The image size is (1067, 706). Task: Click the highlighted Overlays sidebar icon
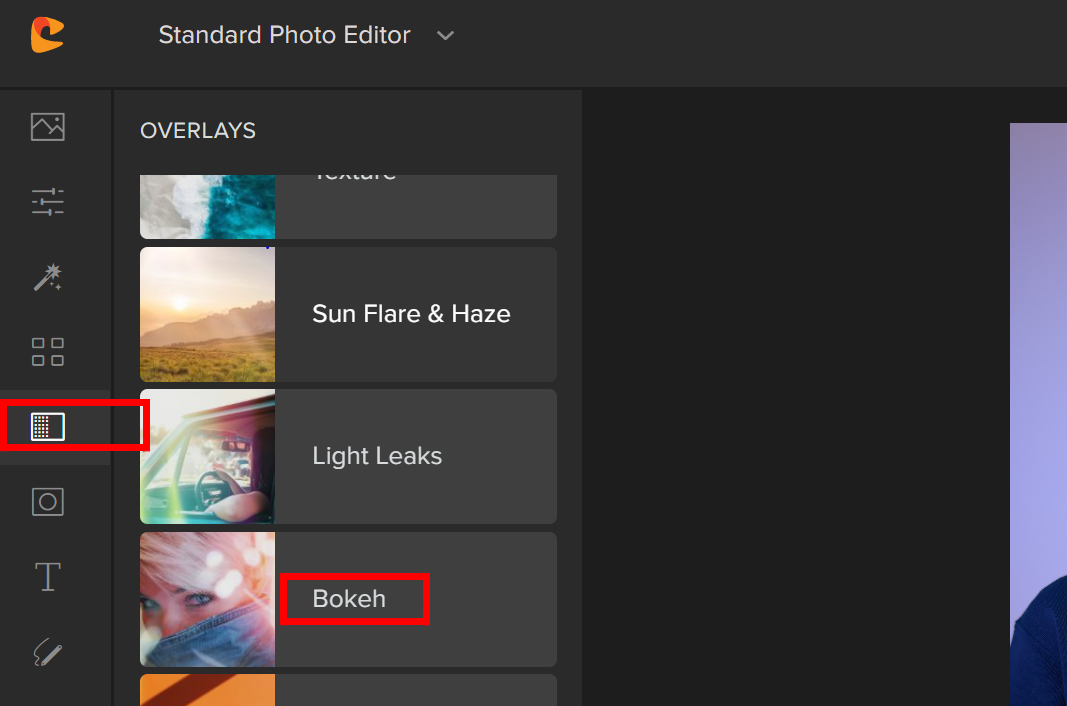pyautogui.click(x=48, y=427)
